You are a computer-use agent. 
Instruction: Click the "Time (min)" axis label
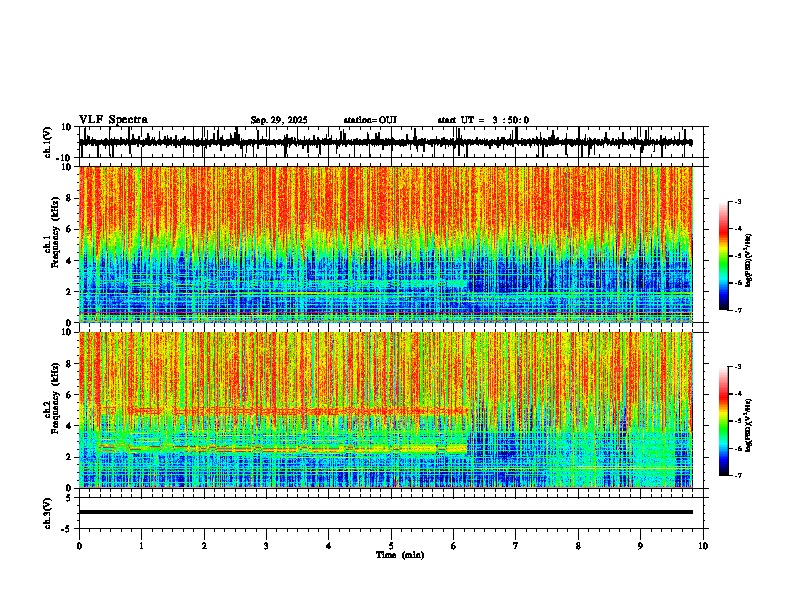point(400,555)
